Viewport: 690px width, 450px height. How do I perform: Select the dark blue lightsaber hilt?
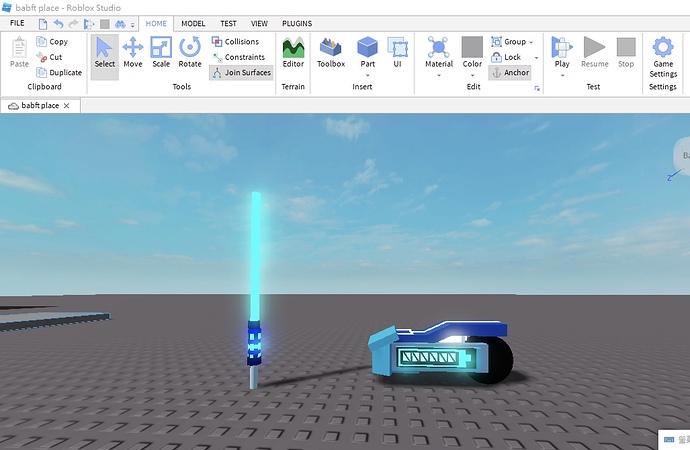coord(254,342)
